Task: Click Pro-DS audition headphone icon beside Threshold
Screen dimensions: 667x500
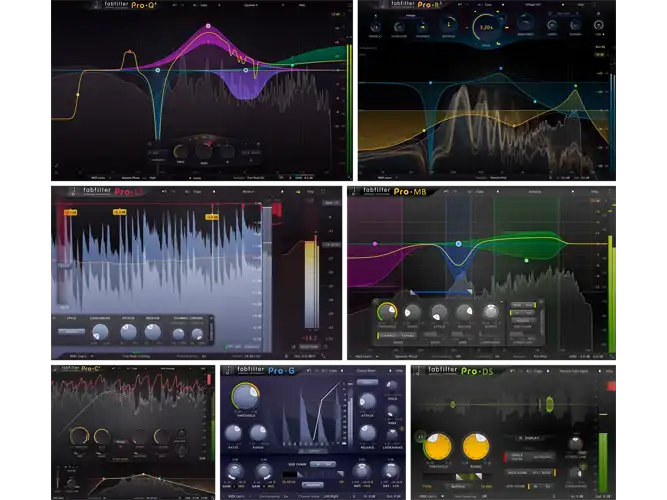Action: click(420, 437)
